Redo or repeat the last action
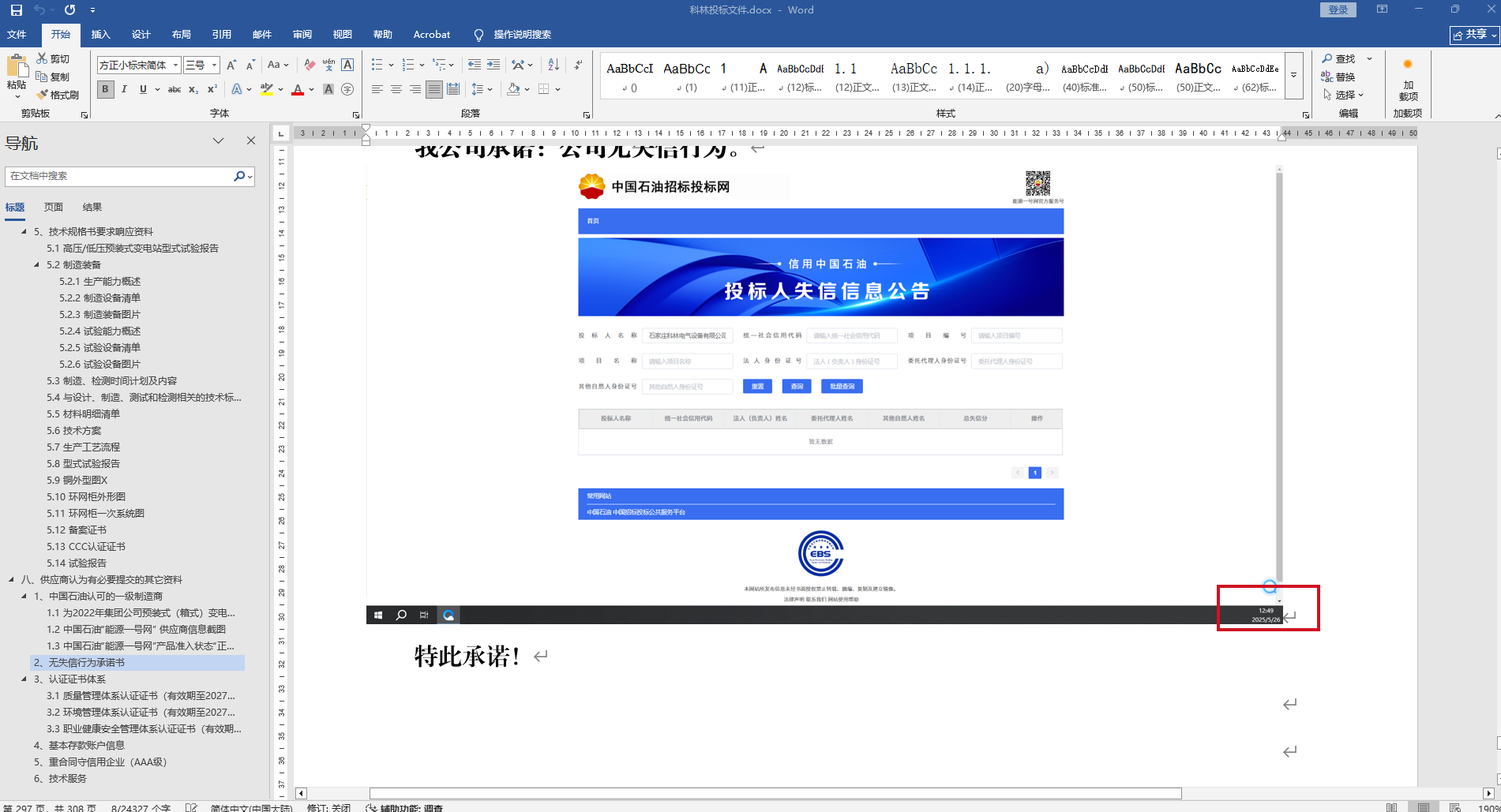This screenshot has height=812, width=1501. [70, 10]
